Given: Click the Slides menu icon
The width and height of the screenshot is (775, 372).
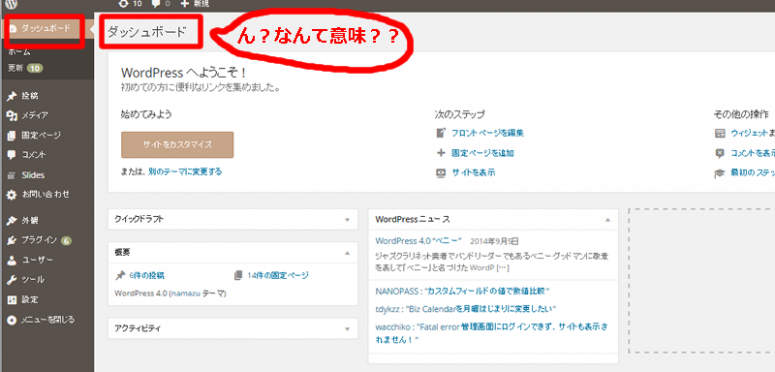Looking at the screenshot, I should [12, 175].
